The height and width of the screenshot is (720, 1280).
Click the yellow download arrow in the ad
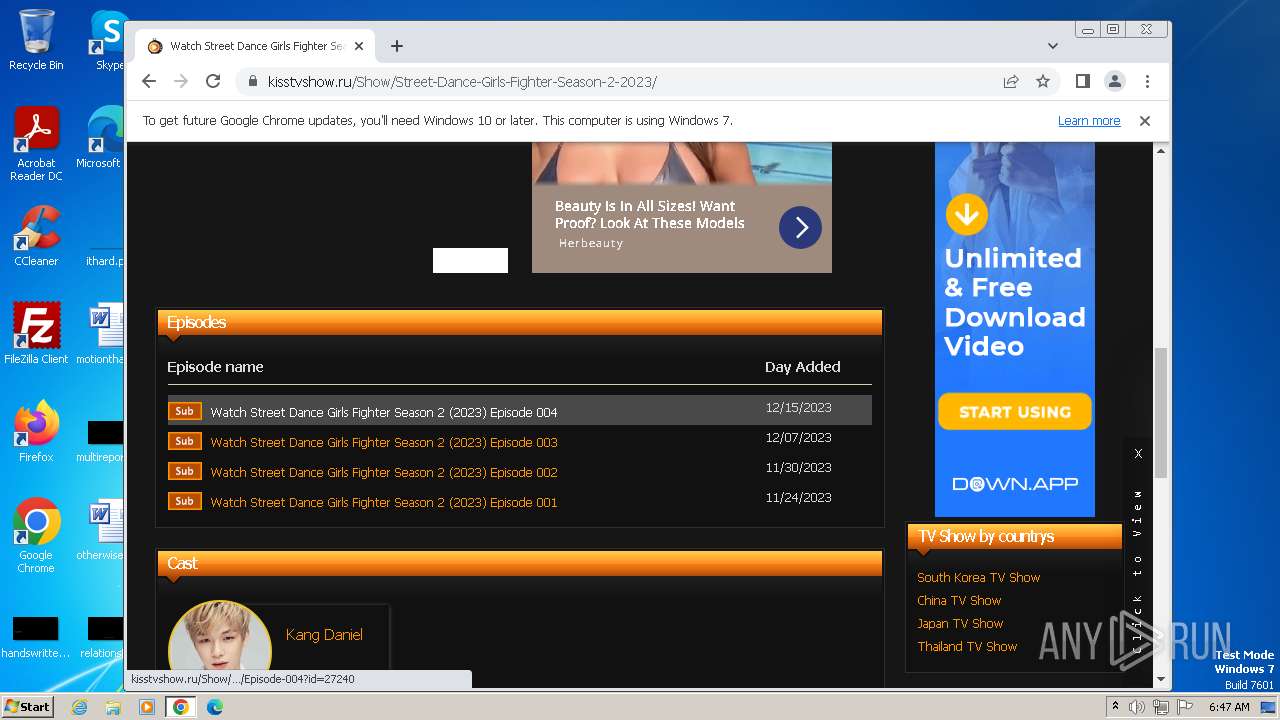967,213
